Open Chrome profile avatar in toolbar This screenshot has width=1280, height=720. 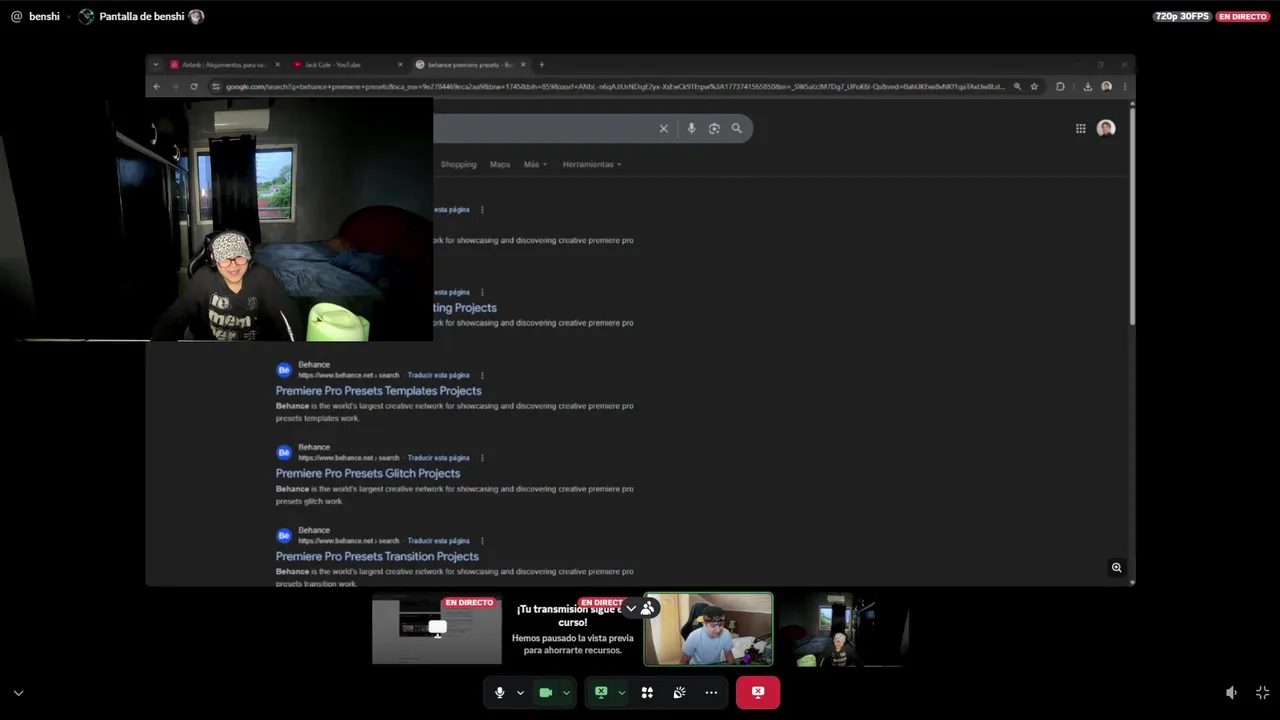point(1106,86)
